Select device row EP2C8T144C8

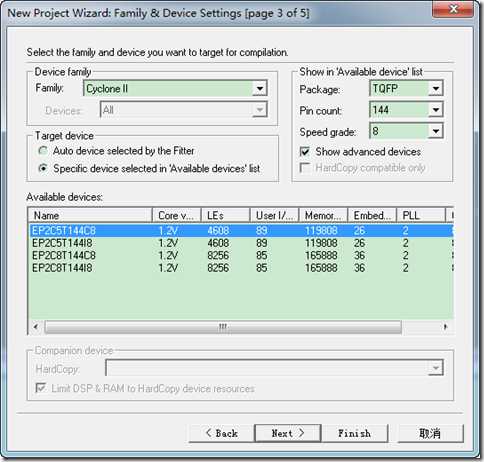(241, 256)
